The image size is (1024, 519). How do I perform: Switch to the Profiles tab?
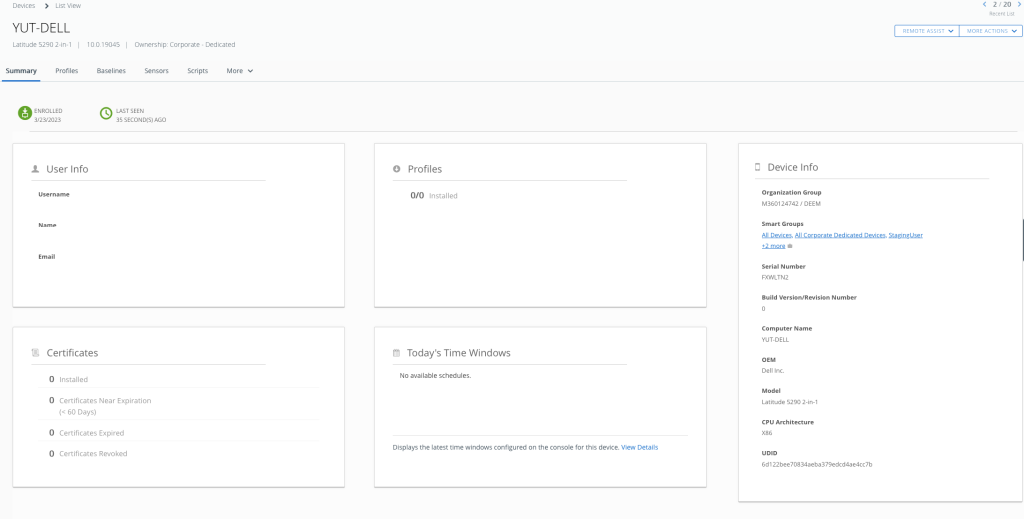point(67,71)
